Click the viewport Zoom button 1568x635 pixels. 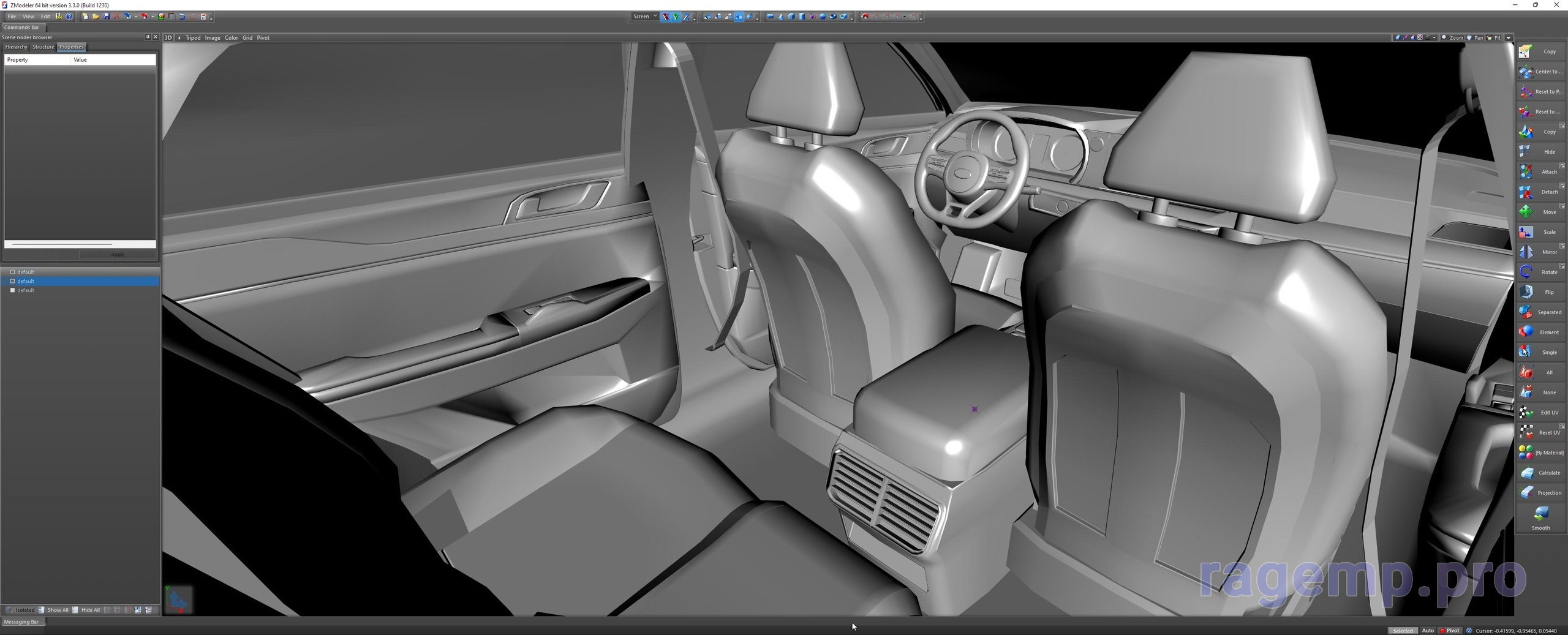coord(1453,37)
